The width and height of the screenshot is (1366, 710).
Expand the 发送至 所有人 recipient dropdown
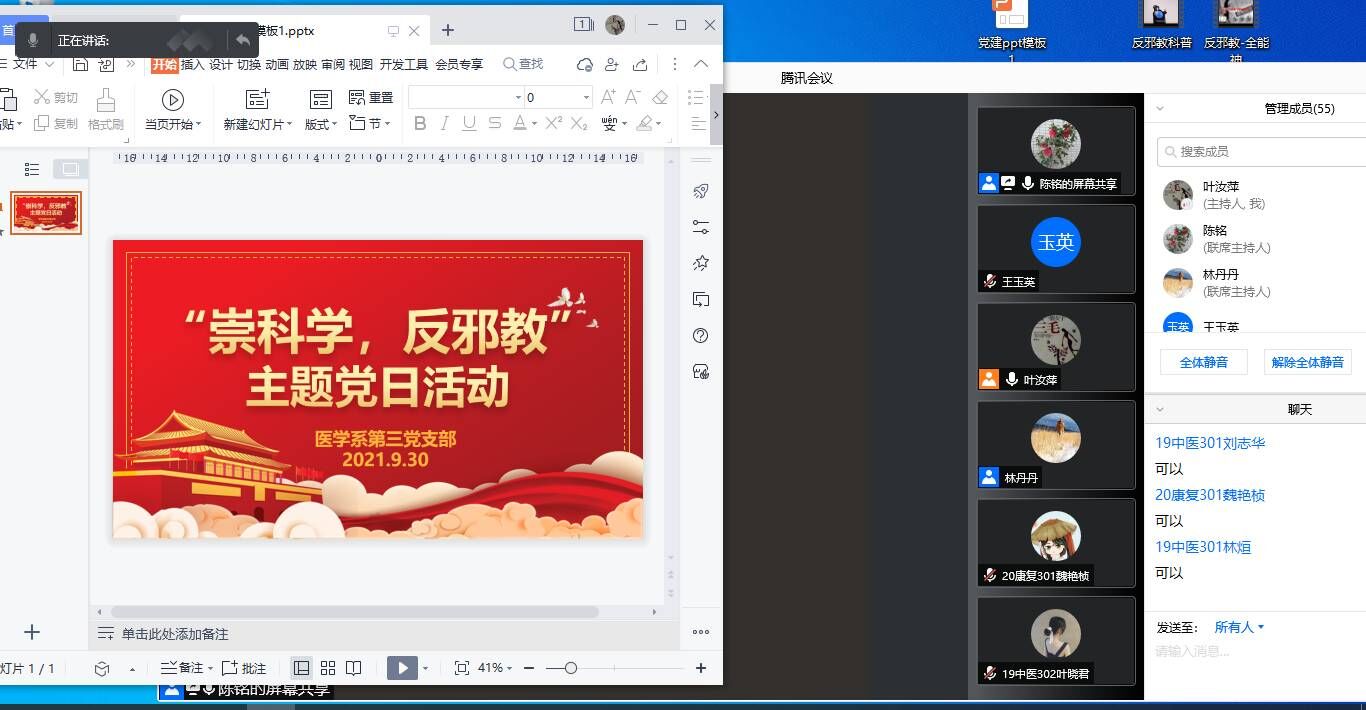click(1239, 627)
